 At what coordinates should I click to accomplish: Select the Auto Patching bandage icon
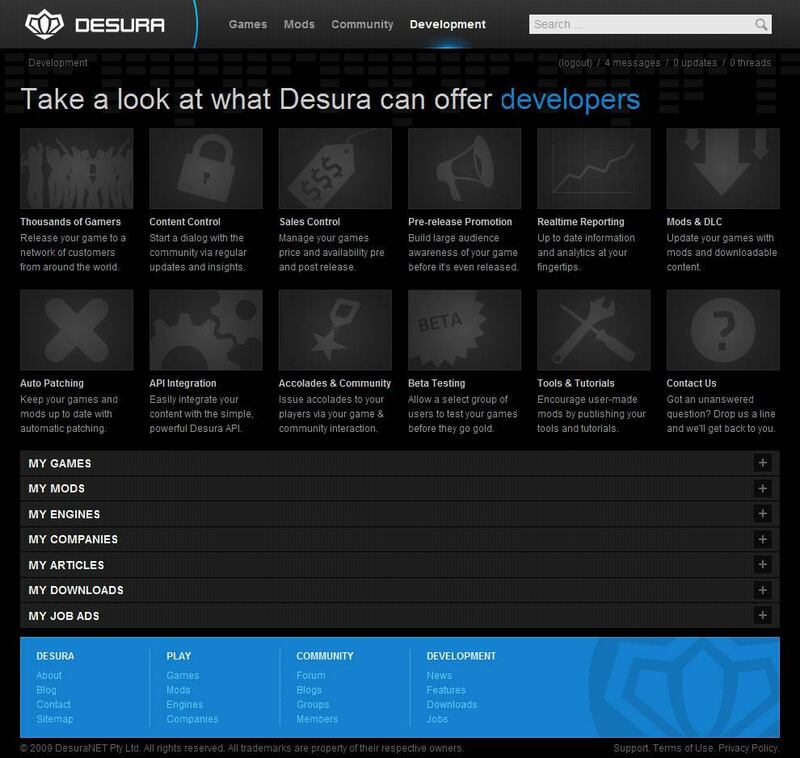pyautogui.click(x=76, y=330)
